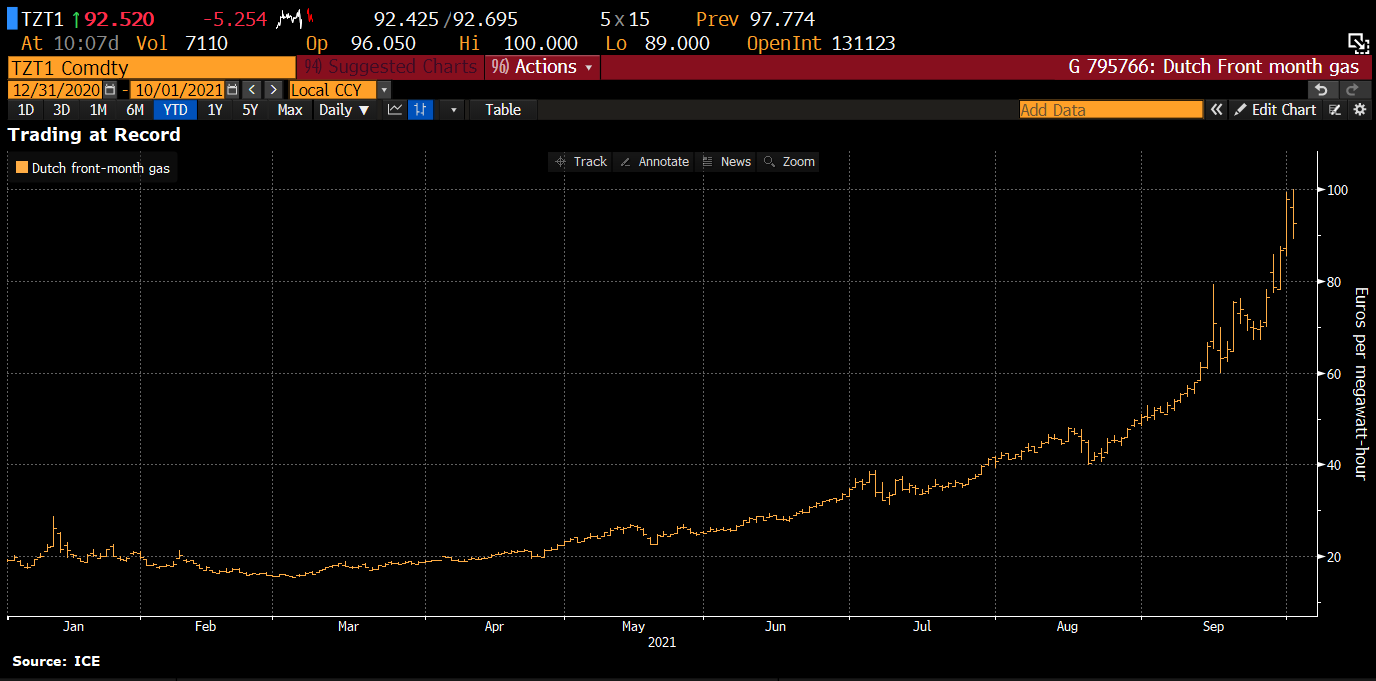Click the end date field 10/01/2021

(178, 90)
